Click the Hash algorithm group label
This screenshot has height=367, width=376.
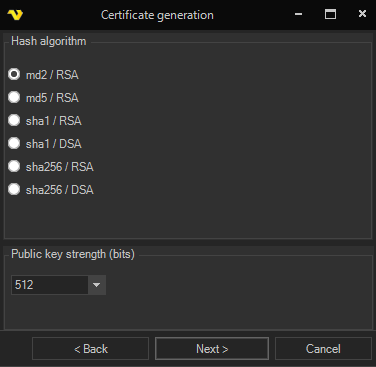49,41
